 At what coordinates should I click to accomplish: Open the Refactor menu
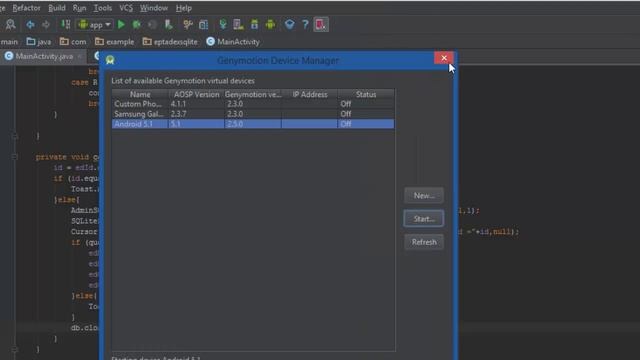pyautogui.click(x=26, y=8)
